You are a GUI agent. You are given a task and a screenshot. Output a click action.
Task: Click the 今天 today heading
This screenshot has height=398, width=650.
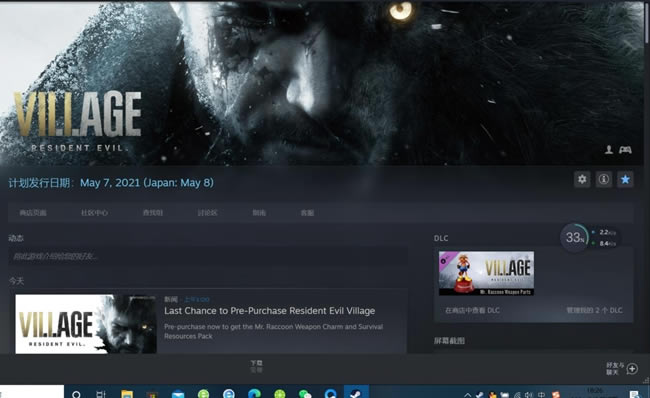click(x=16, y=281)
